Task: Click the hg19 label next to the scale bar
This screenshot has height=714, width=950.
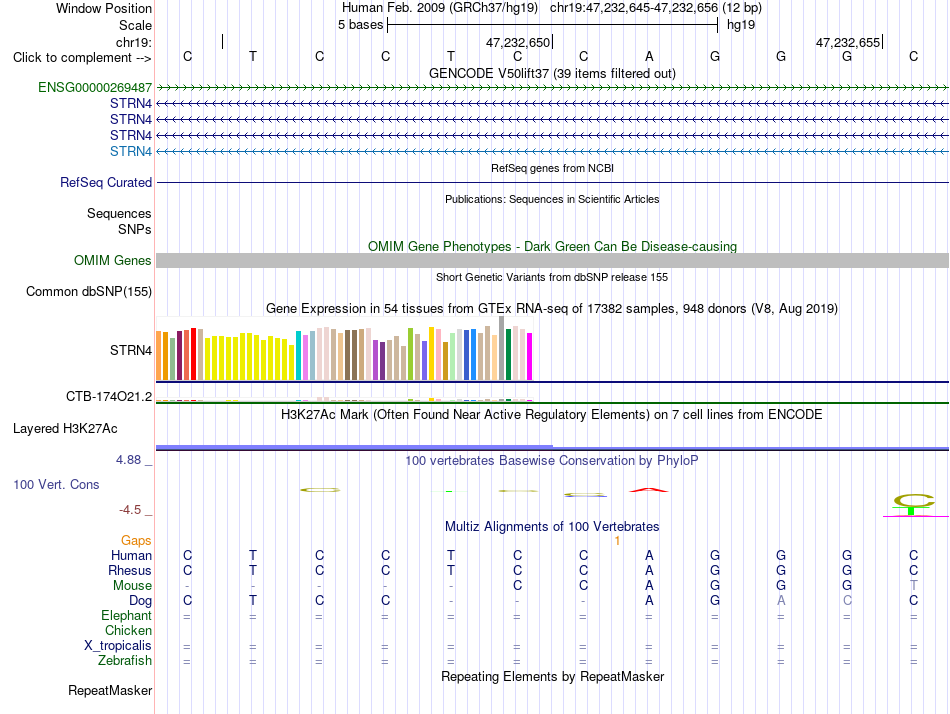Action: [x=741, y=25]
